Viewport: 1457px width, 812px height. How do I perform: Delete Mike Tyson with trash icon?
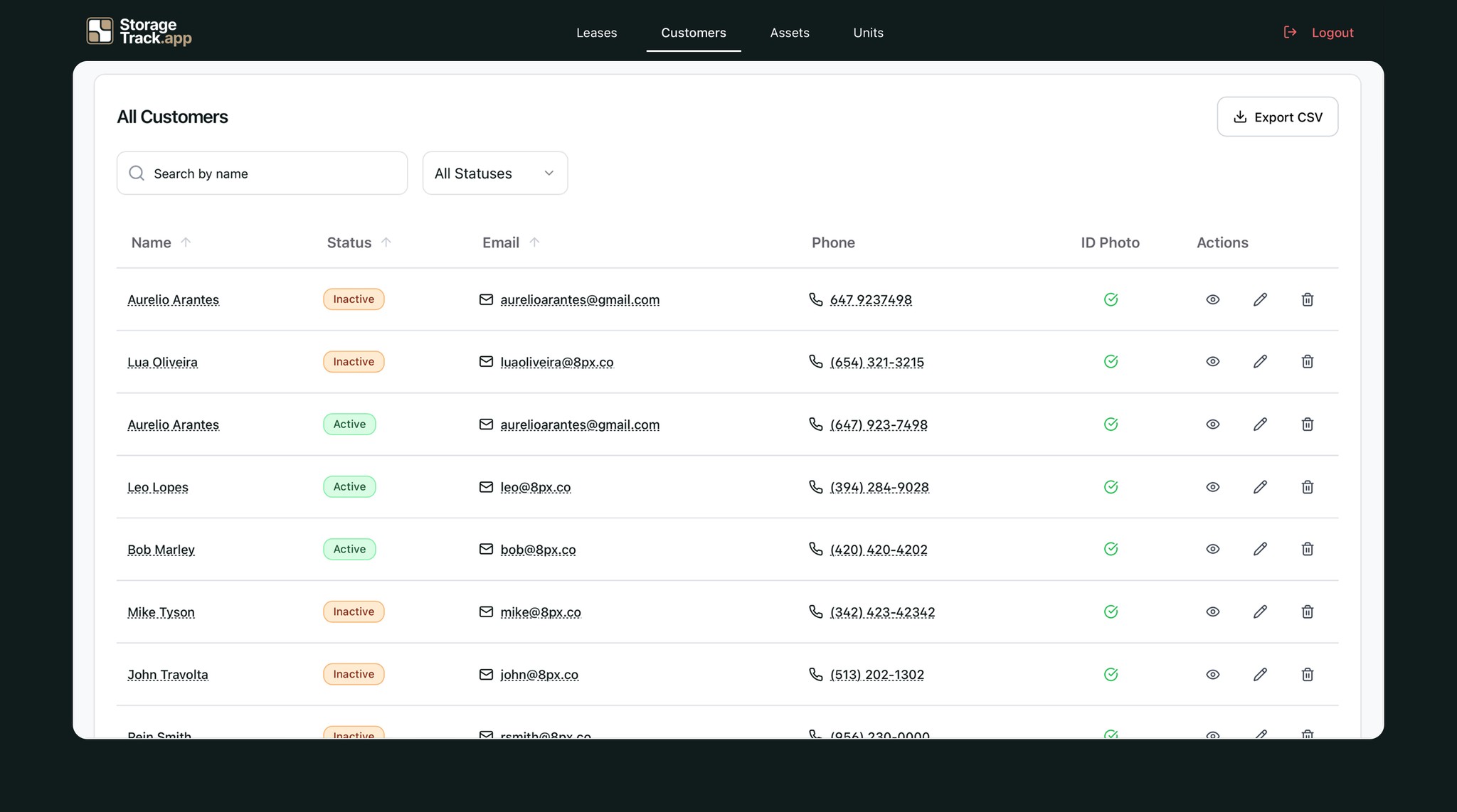point(1308,611)
